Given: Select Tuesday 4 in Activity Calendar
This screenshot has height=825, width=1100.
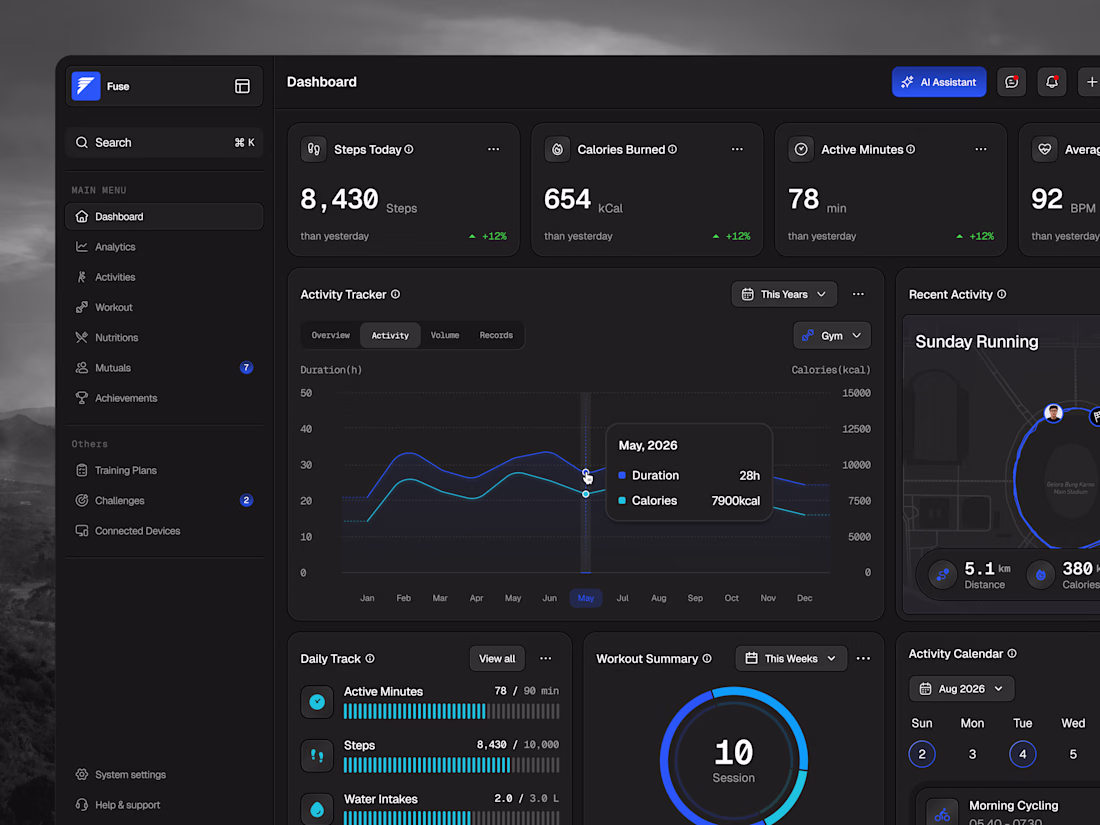Looking at the screenshot, I should tap(1022, 754).
